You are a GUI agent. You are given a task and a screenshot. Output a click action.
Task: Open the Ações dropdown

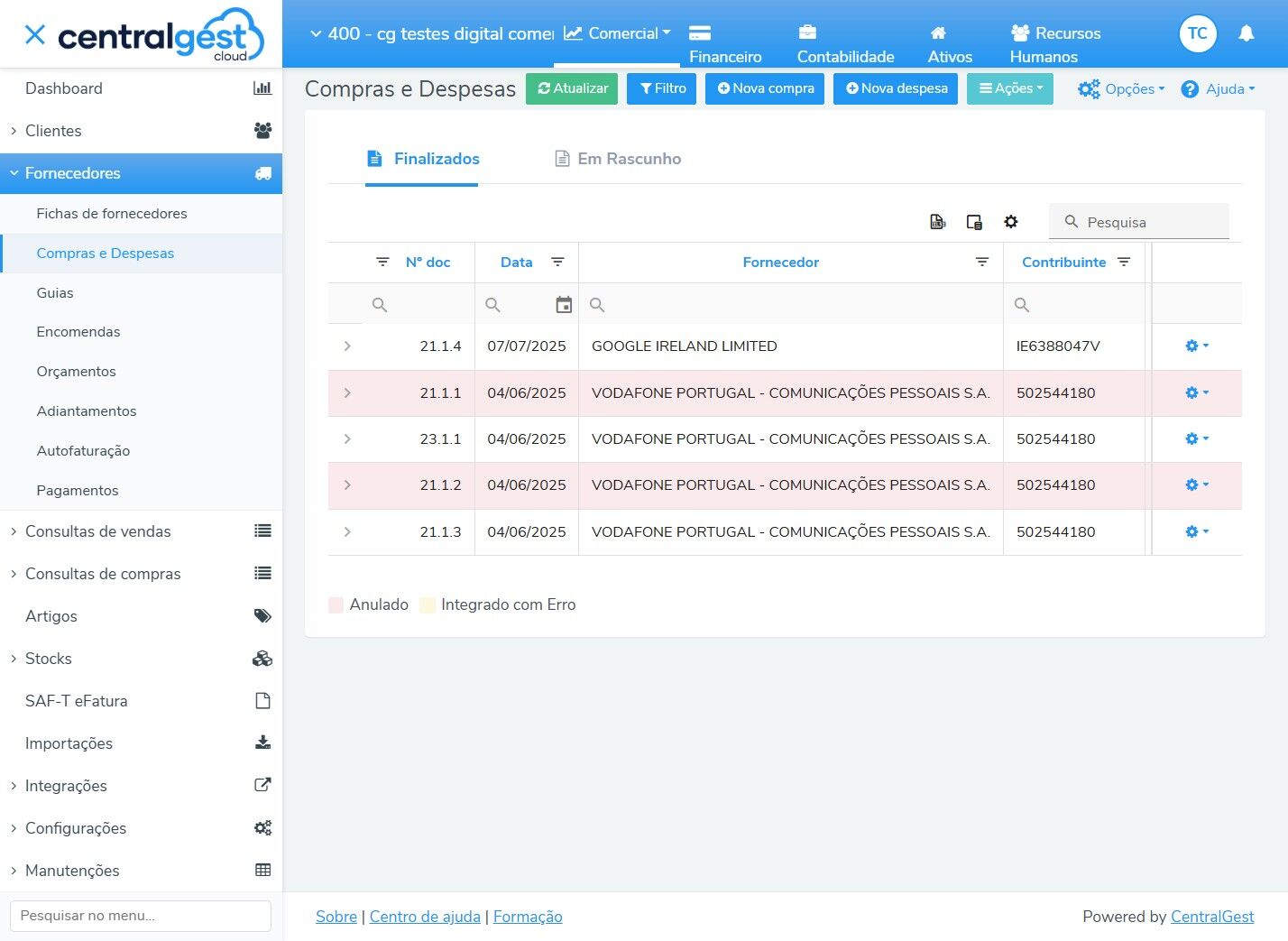[1010, 88]
